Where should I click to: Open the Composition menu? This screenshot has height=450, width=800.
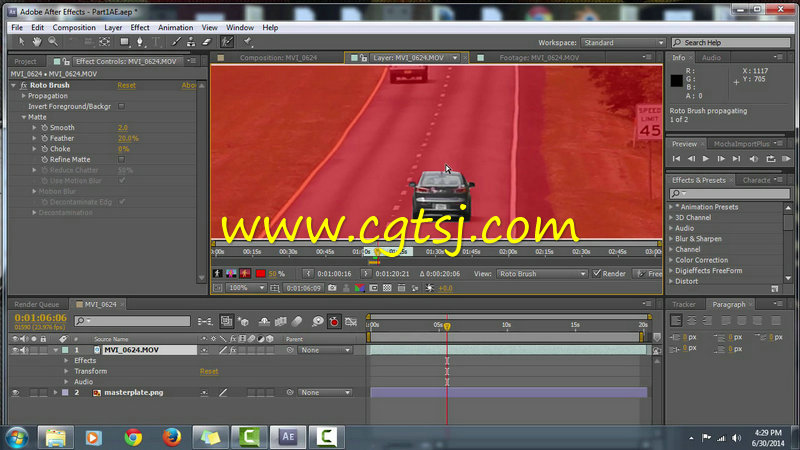coord(74,28)
